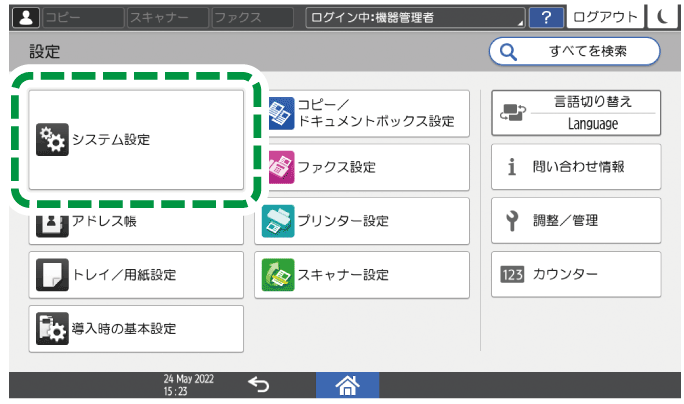
Task: Switch to ファクス tab
Action: [x=252, y=17]
